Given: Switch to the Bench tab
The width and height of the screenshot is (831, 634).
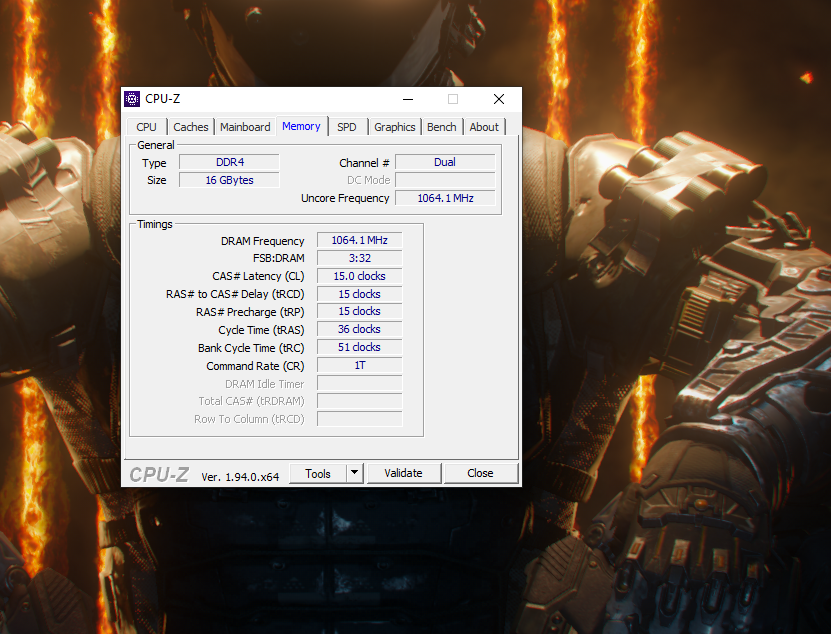Looking at the screenshot, I should (x=441, y=127).
